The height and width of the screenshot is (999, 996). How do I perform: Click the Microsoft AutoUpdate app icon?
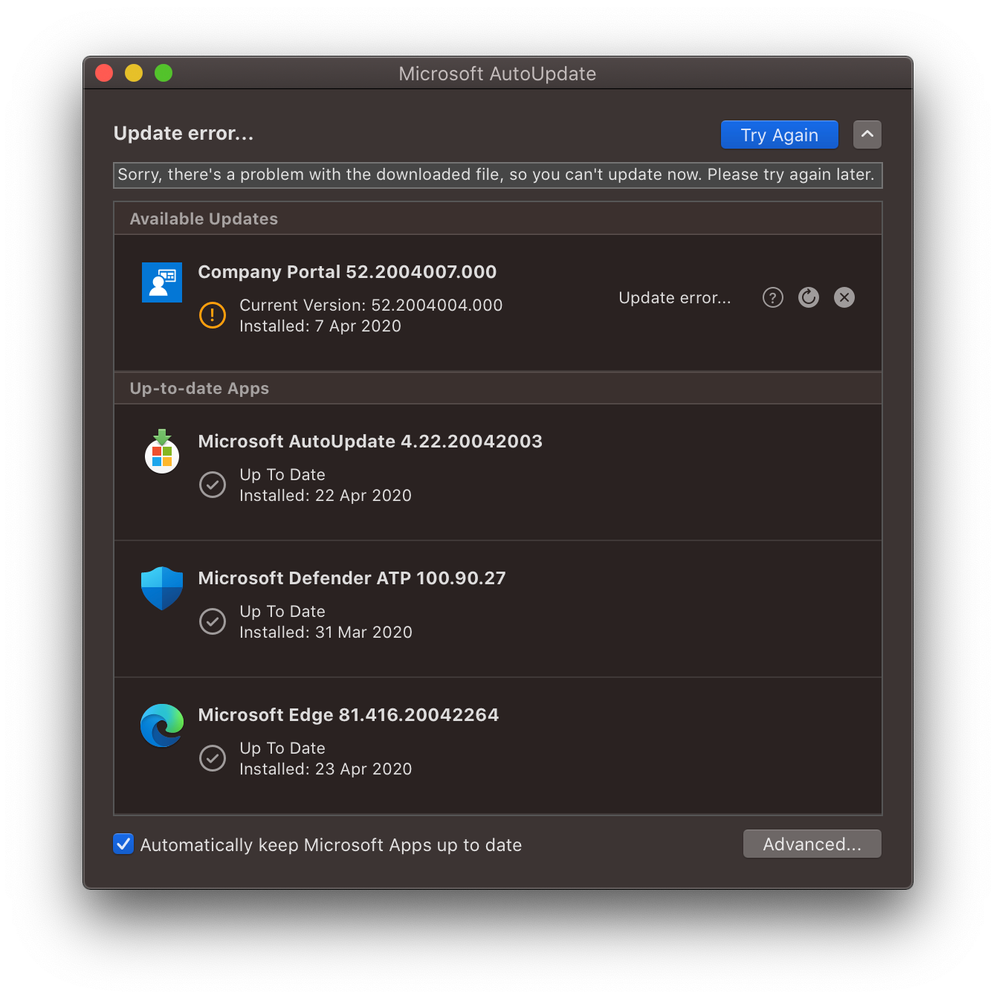162,451
